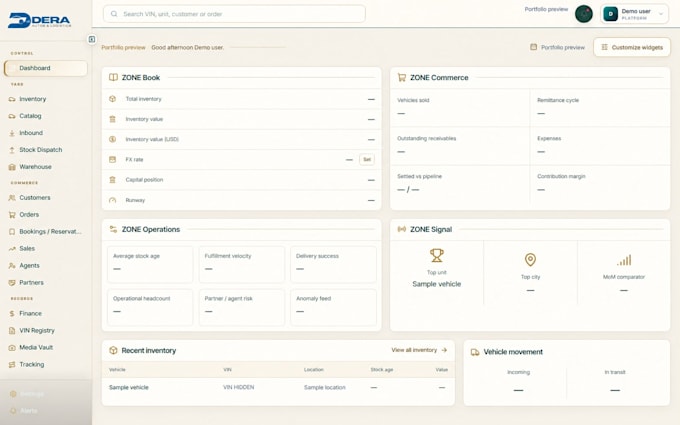Click the Inventory value (USD) coin icon
The height and width of the screenshot is (425, 680).
(x=112, y=139)
